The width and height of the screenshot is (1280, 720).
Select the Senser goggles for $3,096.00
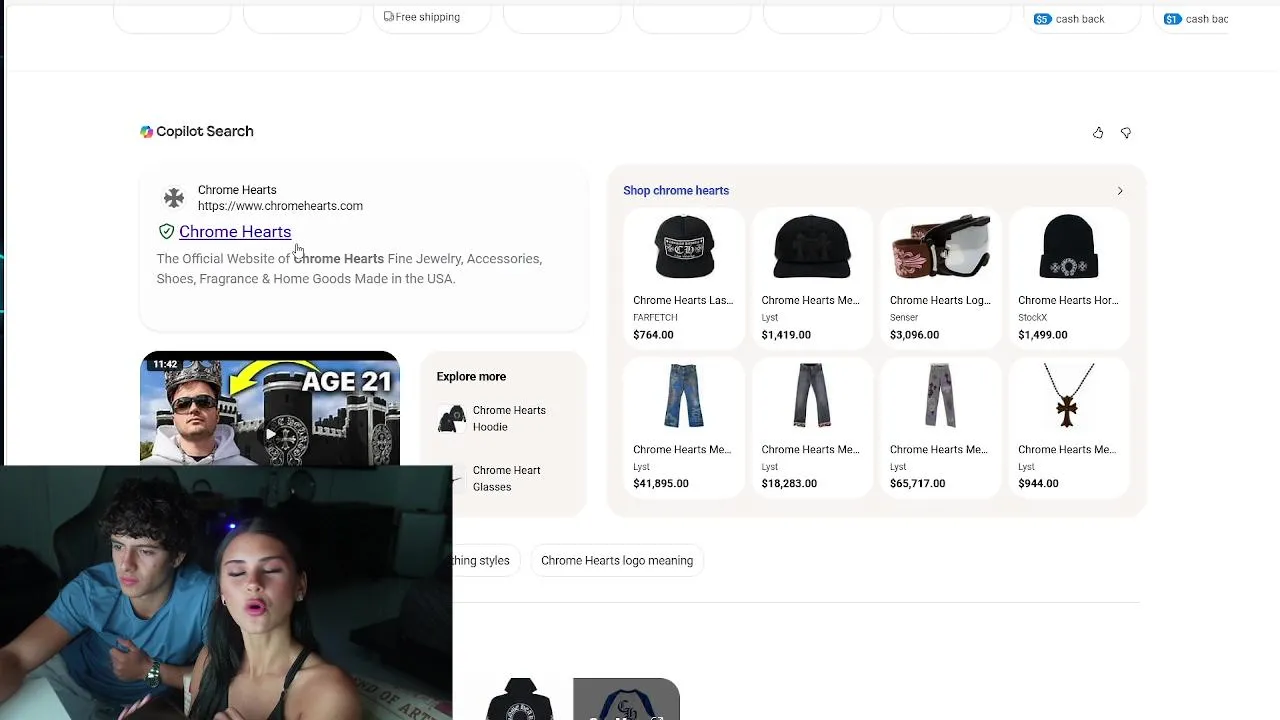[940, 277]
